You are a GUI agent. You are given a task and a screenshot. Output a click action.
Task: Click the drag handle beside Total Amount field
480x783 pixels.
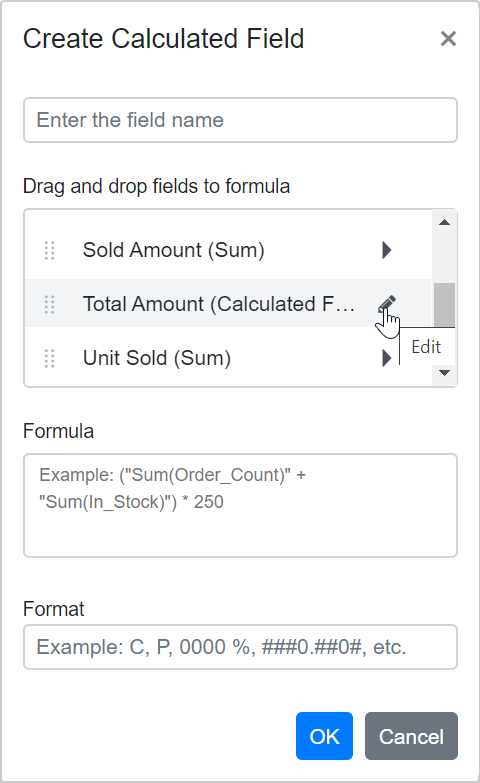49,304
